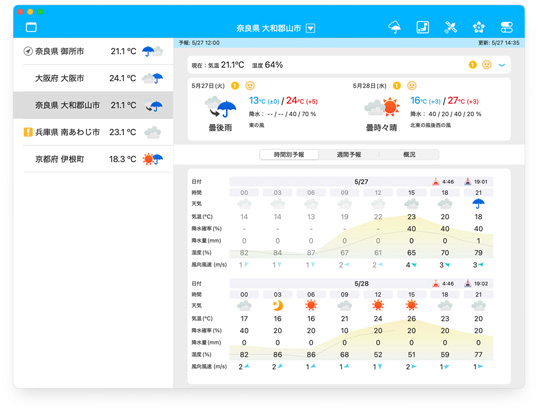The image size is (538, 410).
Task: Click weather icon in 京都府 伊根町 row
Action: click(x=153, y=159)
